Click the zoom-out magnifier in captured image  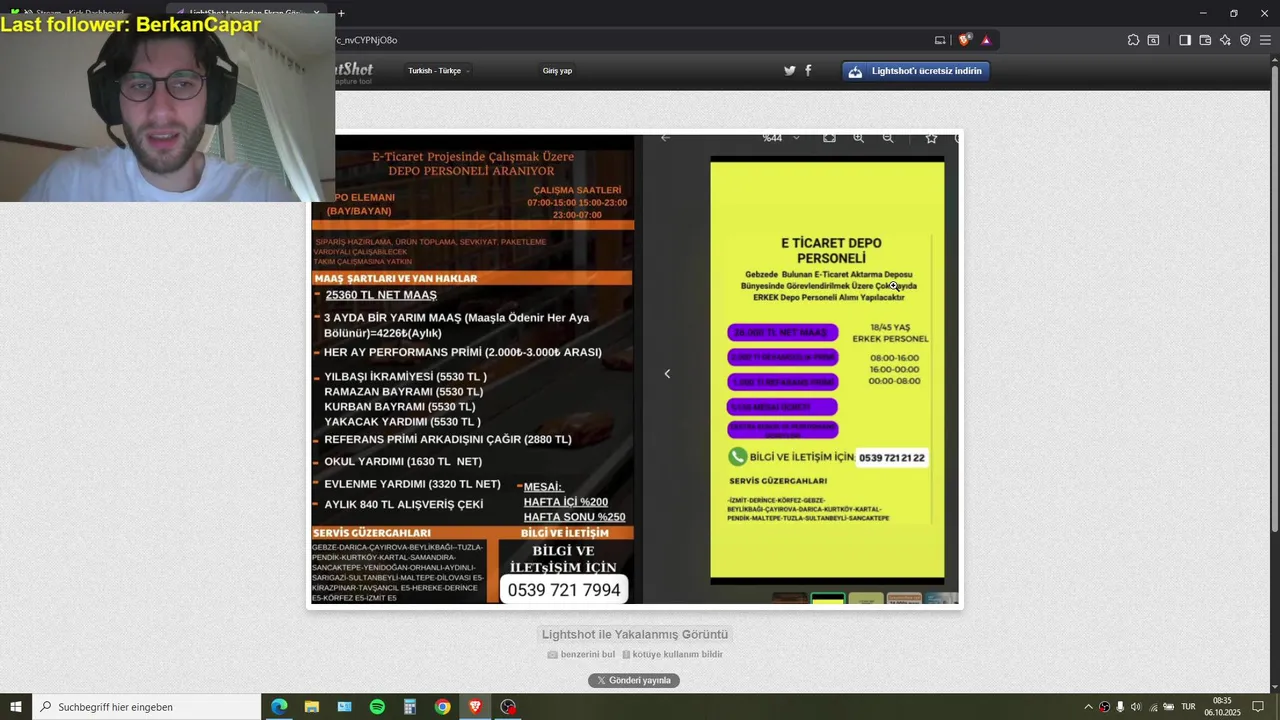(888, 138)
